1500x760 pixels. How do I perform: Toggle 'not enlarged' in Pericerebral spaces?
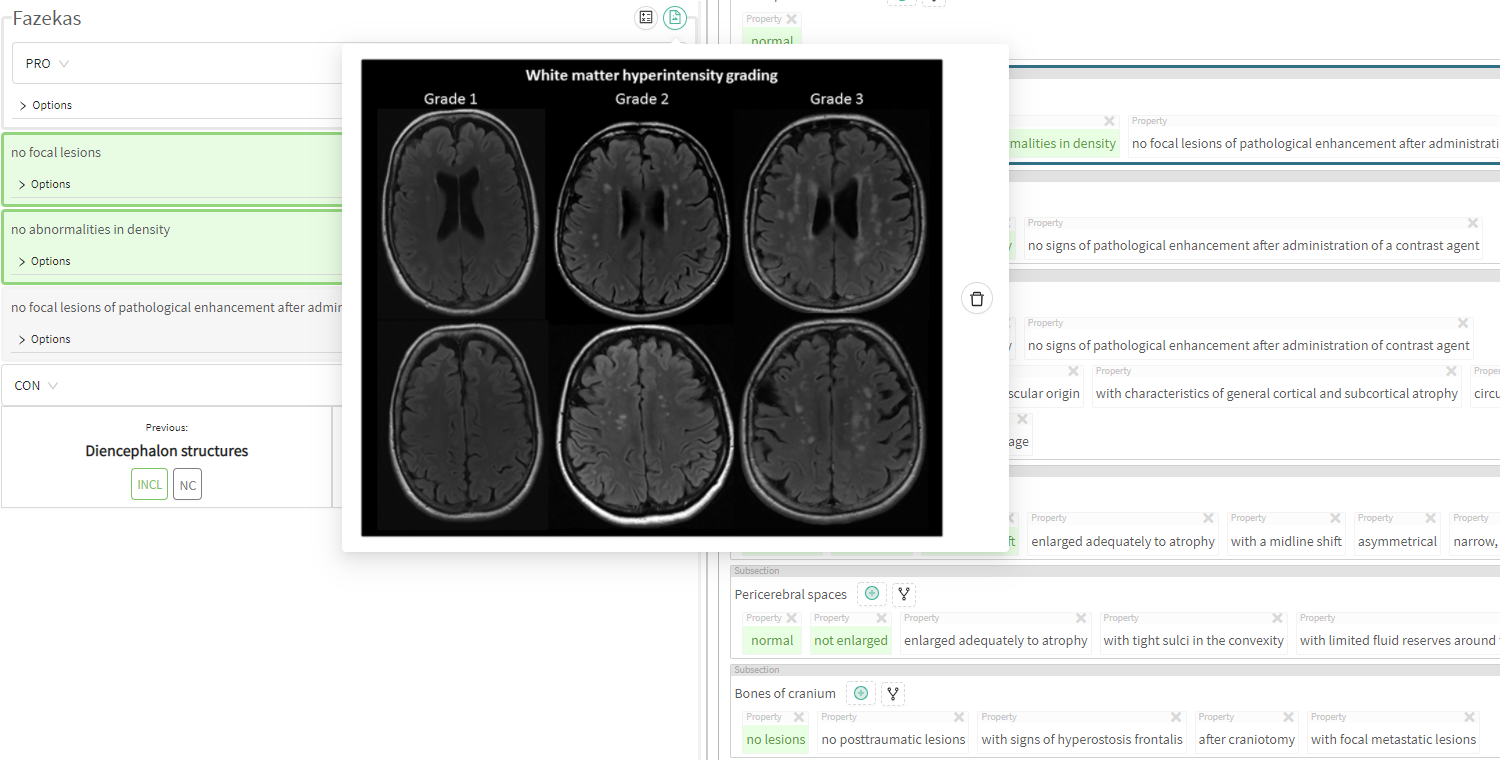[851, 640]
